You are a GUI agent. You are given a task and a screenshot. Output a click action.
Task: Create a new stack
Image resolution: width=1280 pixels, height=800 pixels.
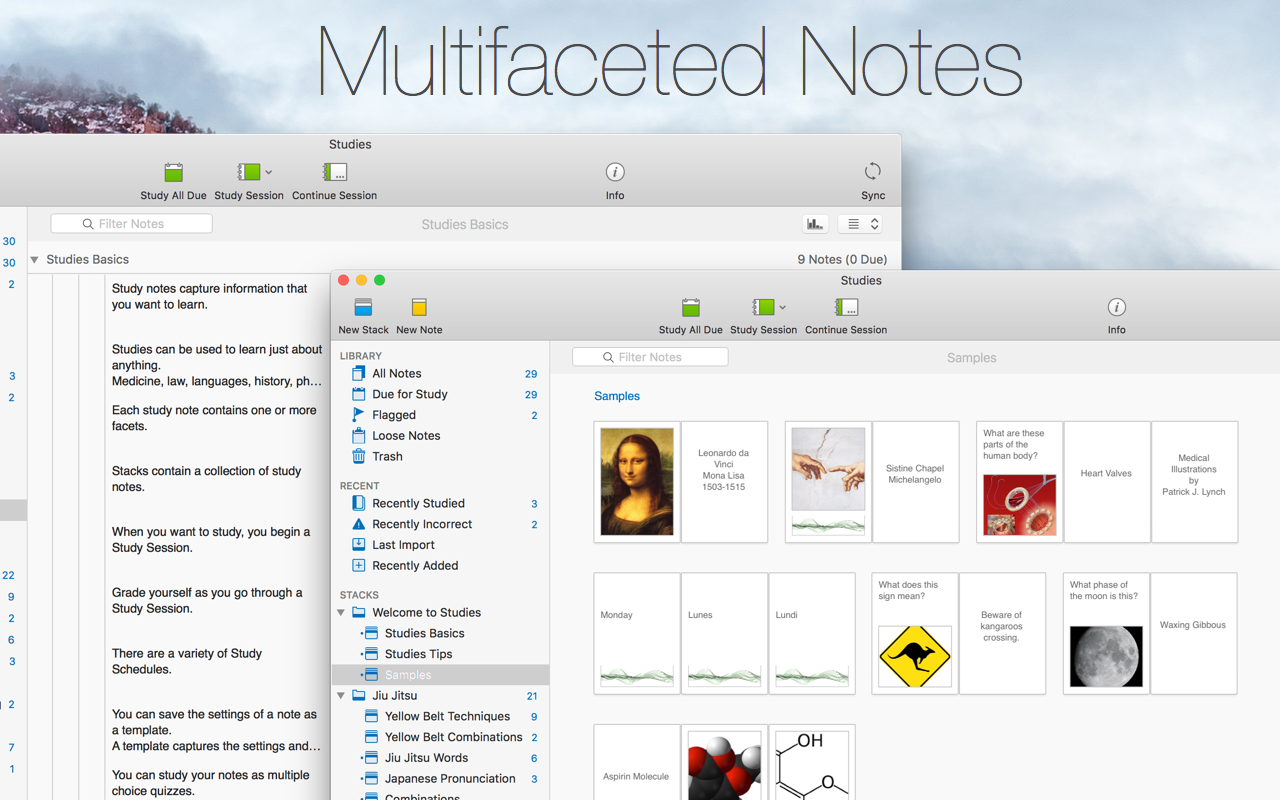362,316
